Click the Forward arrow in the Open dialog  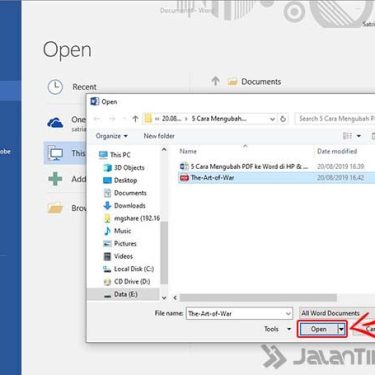[x=112, y=119]
